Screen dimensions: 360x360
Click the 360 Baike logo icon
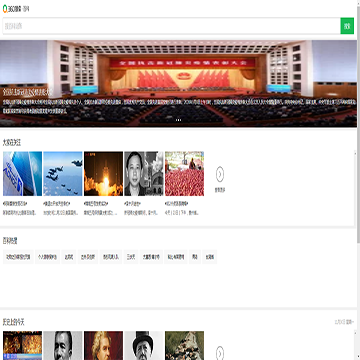click(5, 9)
